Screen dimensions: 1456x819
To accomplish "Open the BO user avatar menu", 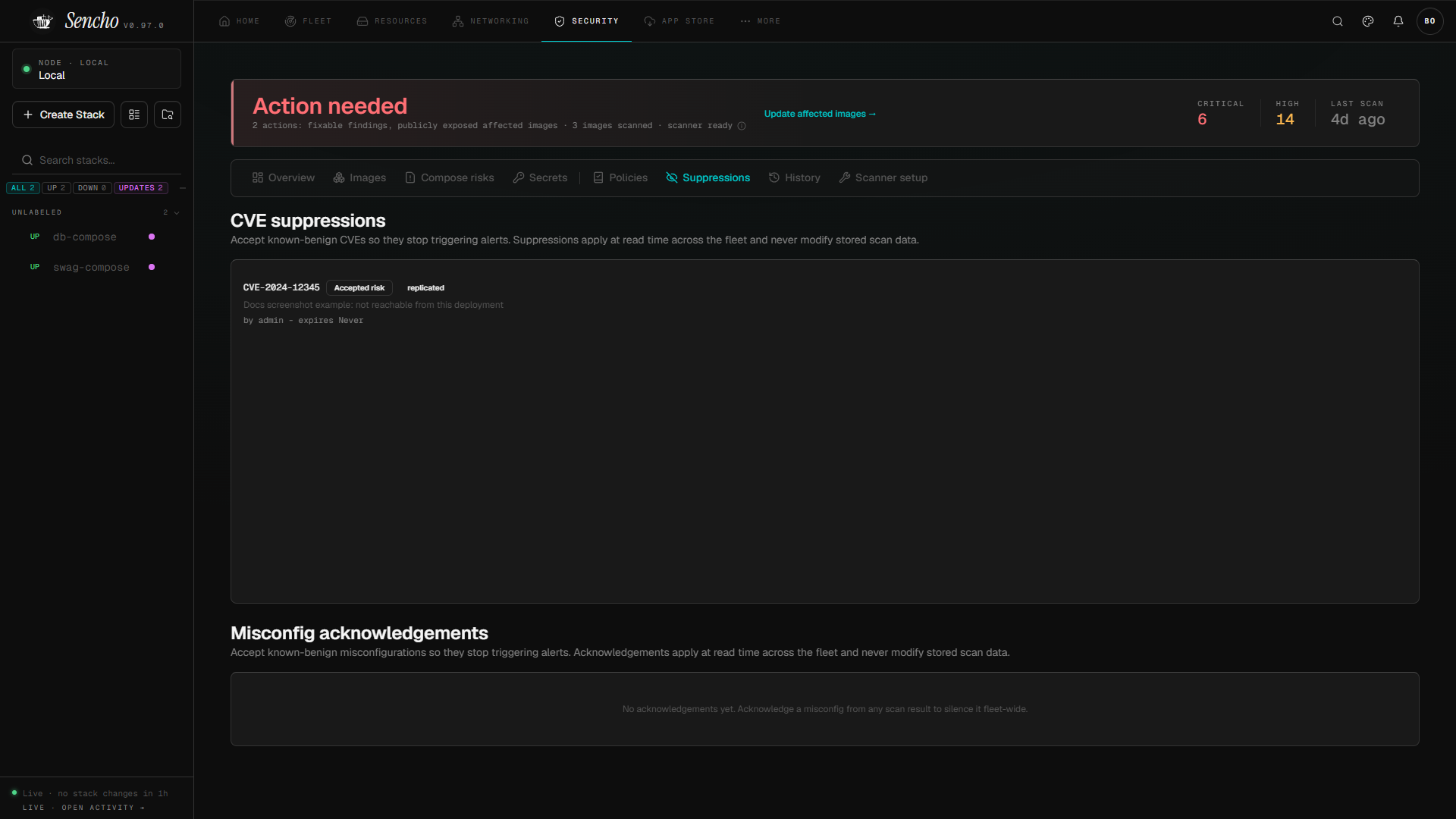I will click(1429, 21).
